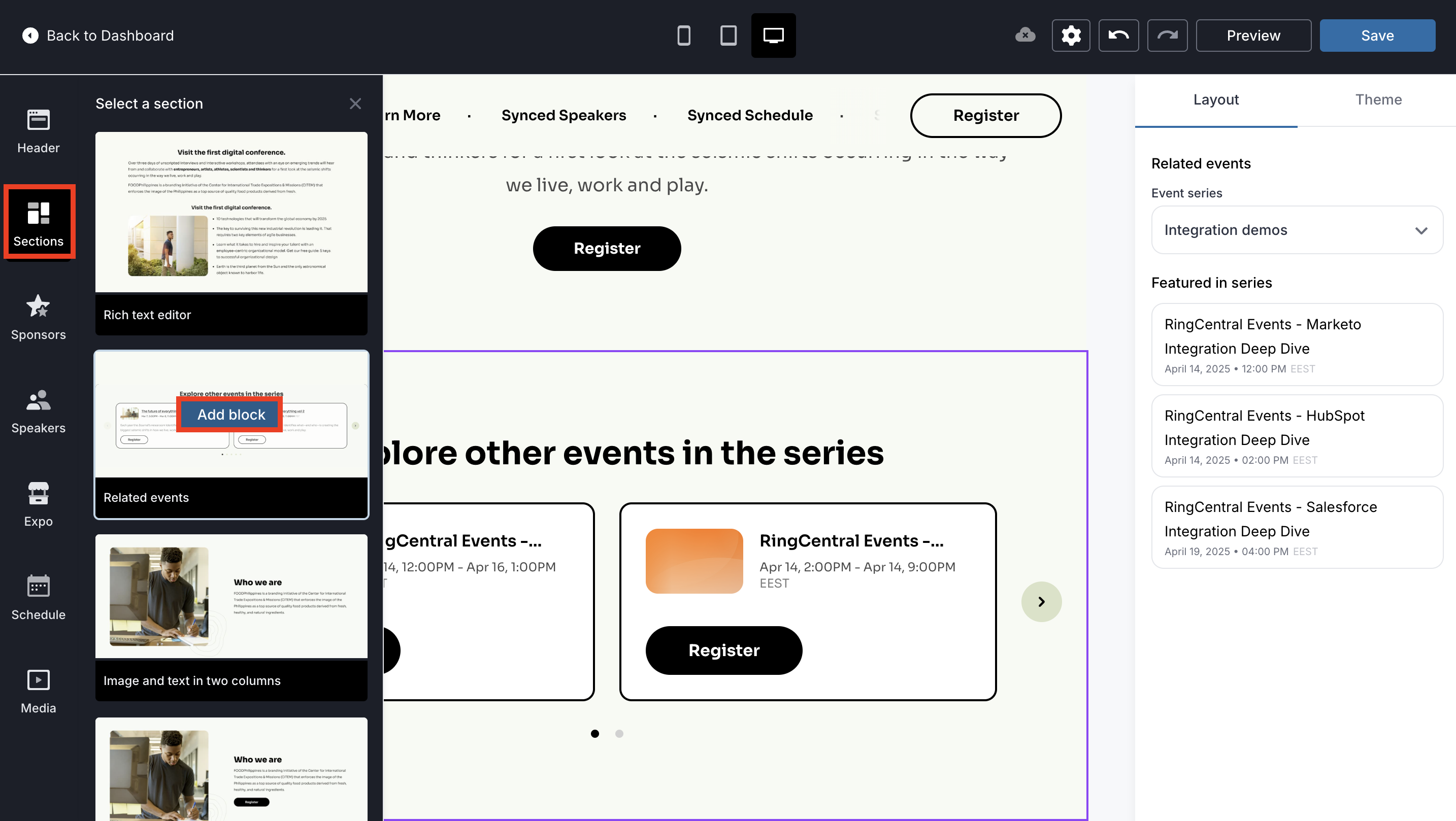Screen dimensions: 1456x821
Task: Go to second carousel page dot
Action: tap(619, 733)
